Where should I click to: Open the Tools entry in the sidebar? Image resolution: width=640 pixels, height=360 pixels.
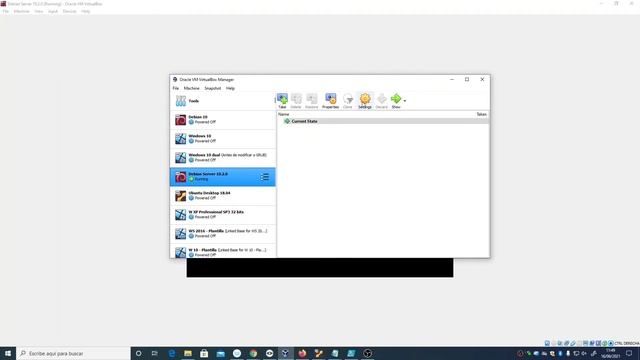223,101
